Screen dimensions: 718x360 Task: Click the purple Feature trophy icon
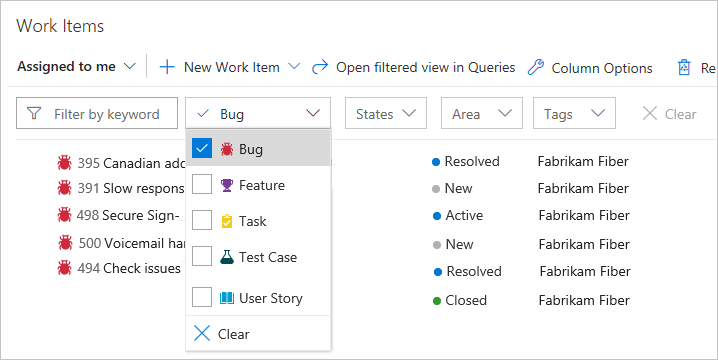click(x=227, y=185)
